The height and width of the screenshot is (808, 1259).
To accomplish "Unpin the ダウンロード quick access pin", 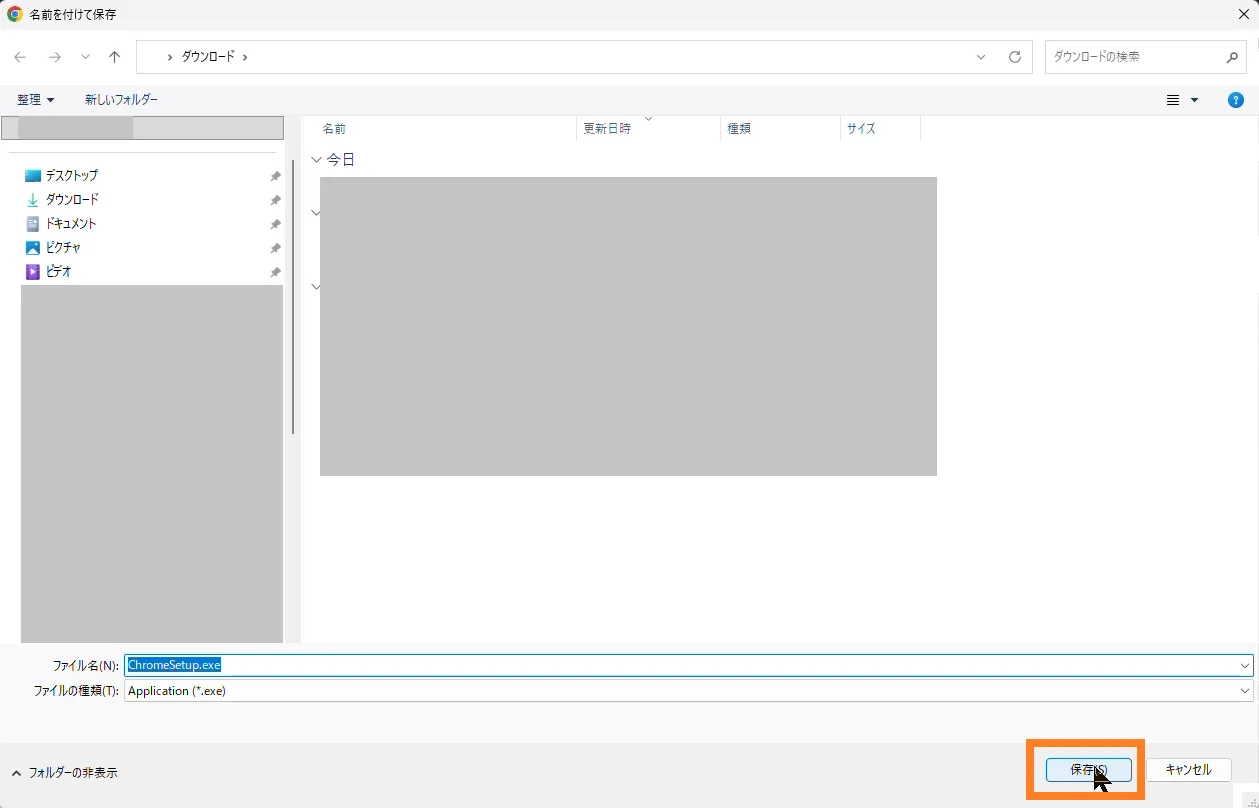I will tap(275, 200).
